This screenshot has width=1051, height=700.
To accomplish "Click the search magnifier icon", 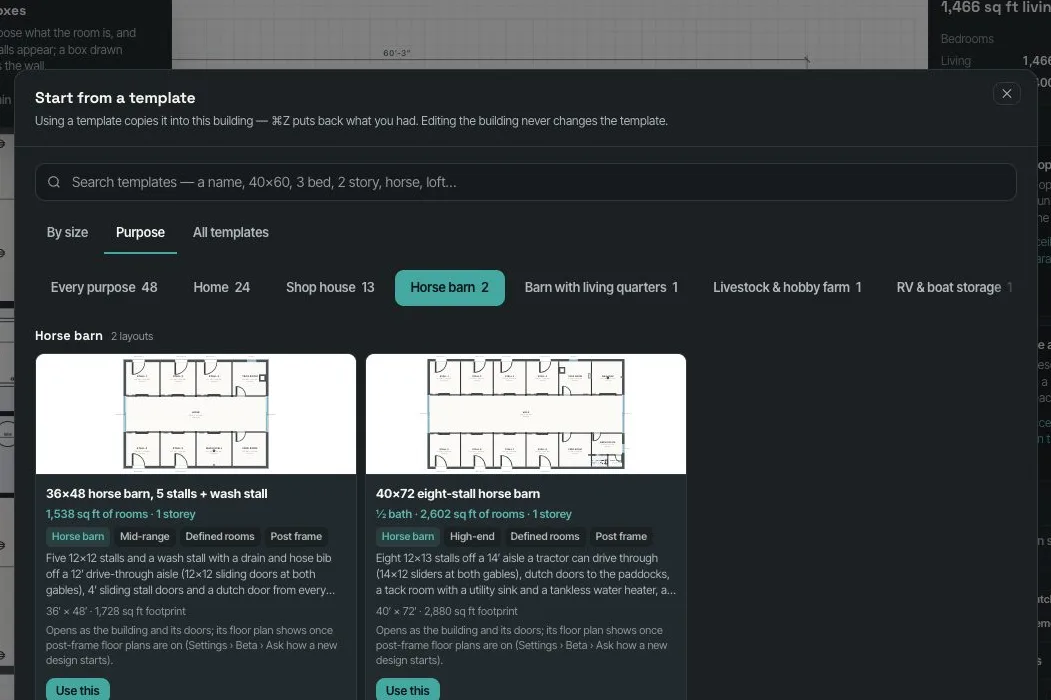I will [54, 182].
